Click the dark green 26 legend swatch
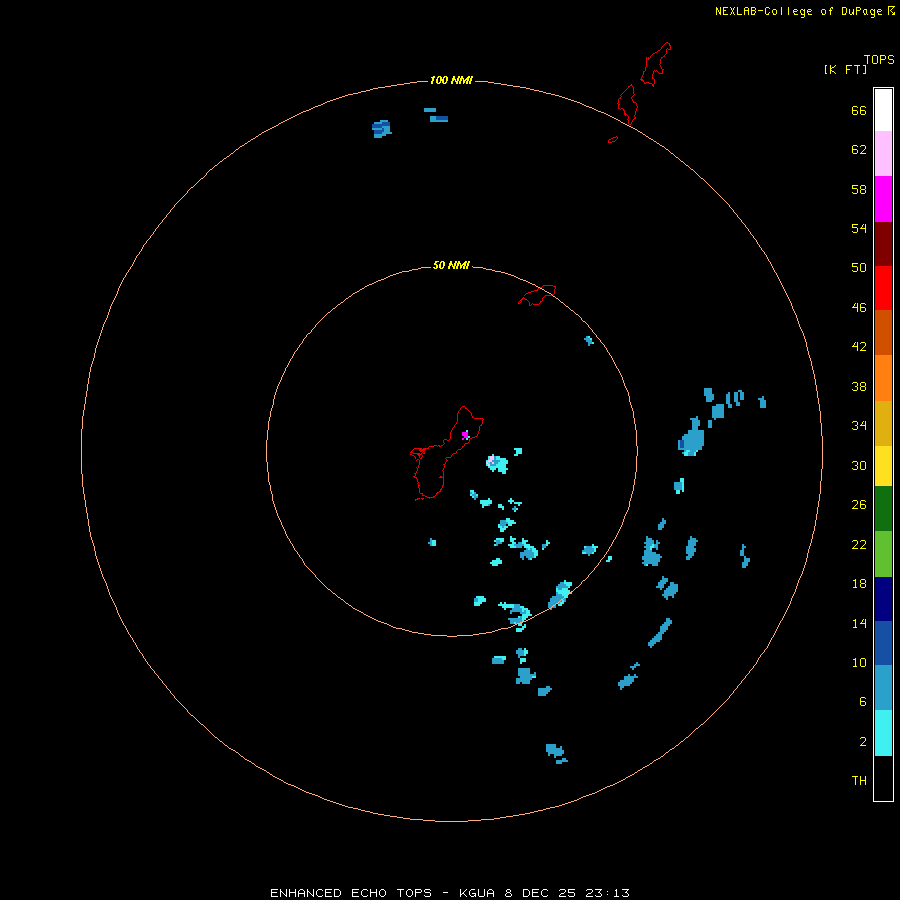This screenshot has height=900, width=900. tap(883, 509)
